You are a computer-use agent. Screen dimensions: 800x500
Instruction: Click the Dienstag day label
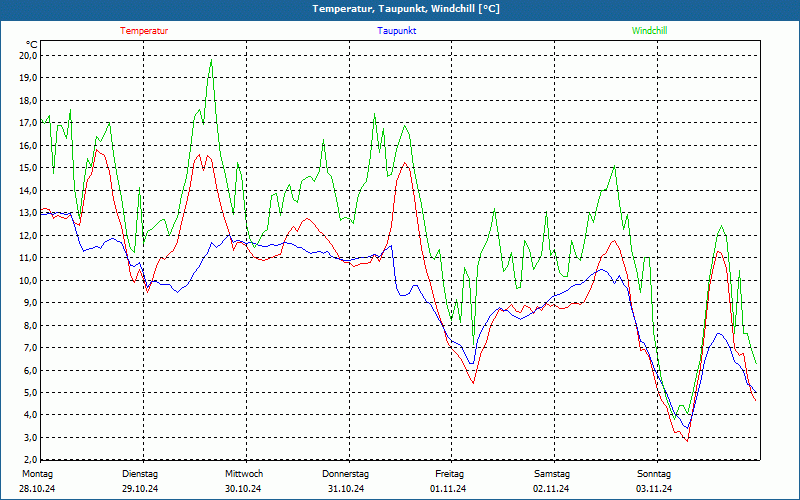pyautogui.click(x=140, y=474)
